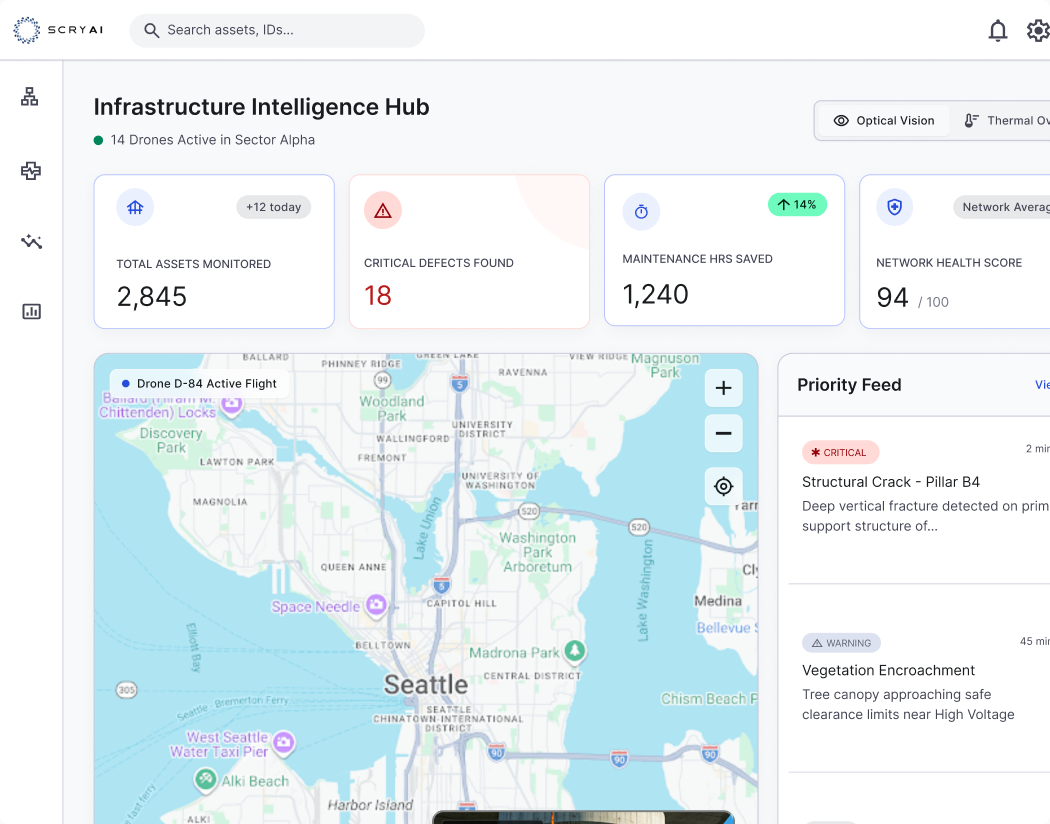Screen dimensions: 1050x824
Task: Click the Priority Feed heading
Action: coord(849,385)
